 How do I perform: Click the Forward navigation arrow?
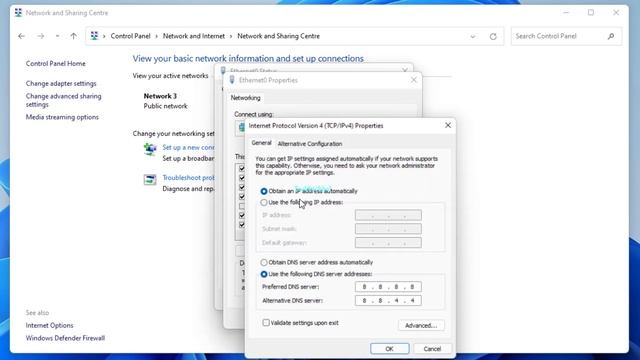(40, 36)
